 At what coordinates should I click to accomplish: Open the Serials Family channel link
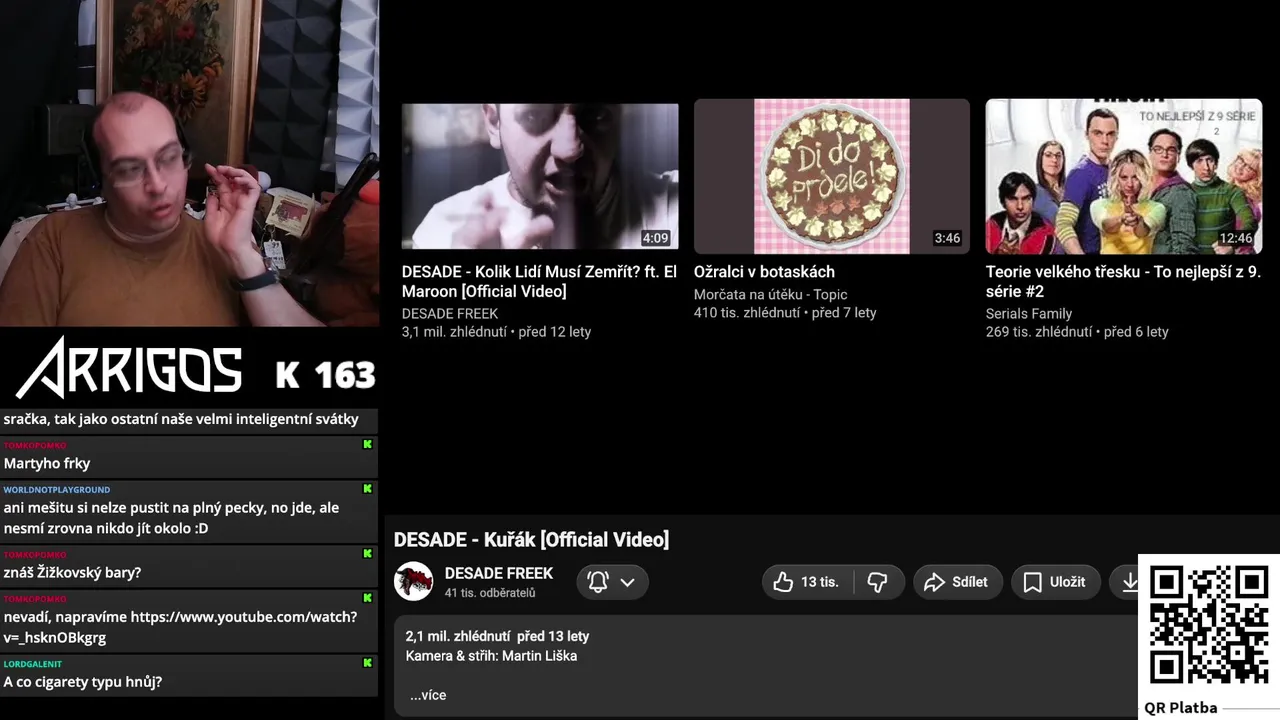click(1029, 313)
